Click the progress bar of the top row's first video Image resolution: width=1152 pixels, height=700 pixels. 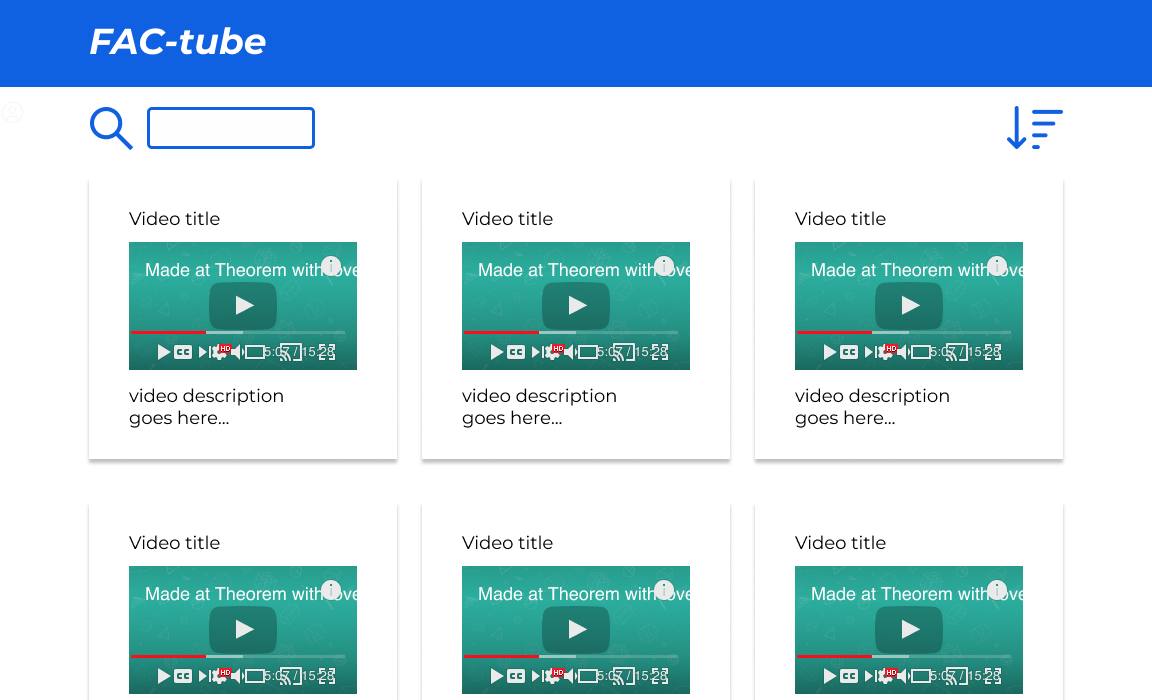pos(238,333)
